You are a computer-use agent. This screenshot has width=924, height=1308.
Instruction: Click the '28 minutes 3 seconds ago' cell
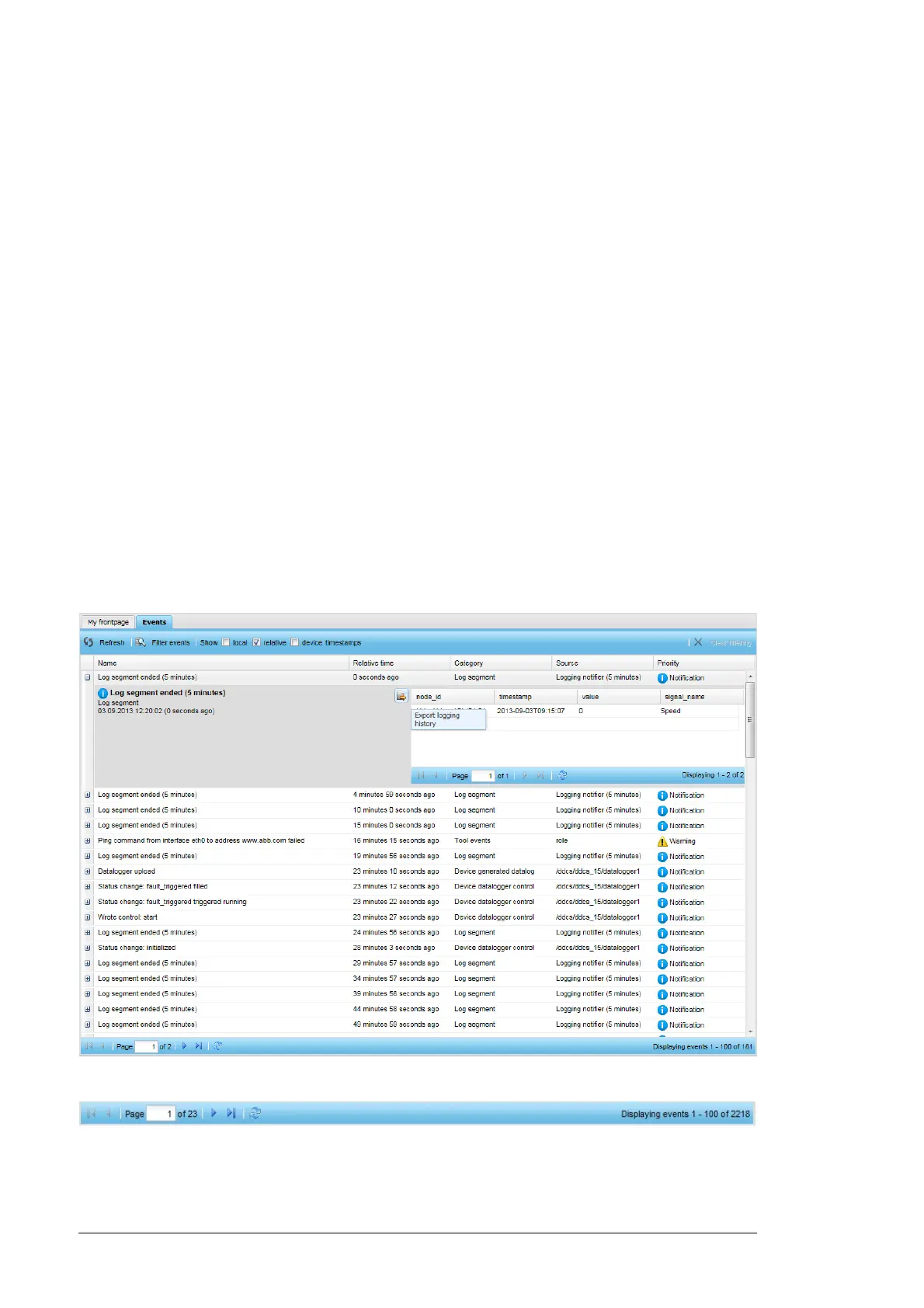394,948
